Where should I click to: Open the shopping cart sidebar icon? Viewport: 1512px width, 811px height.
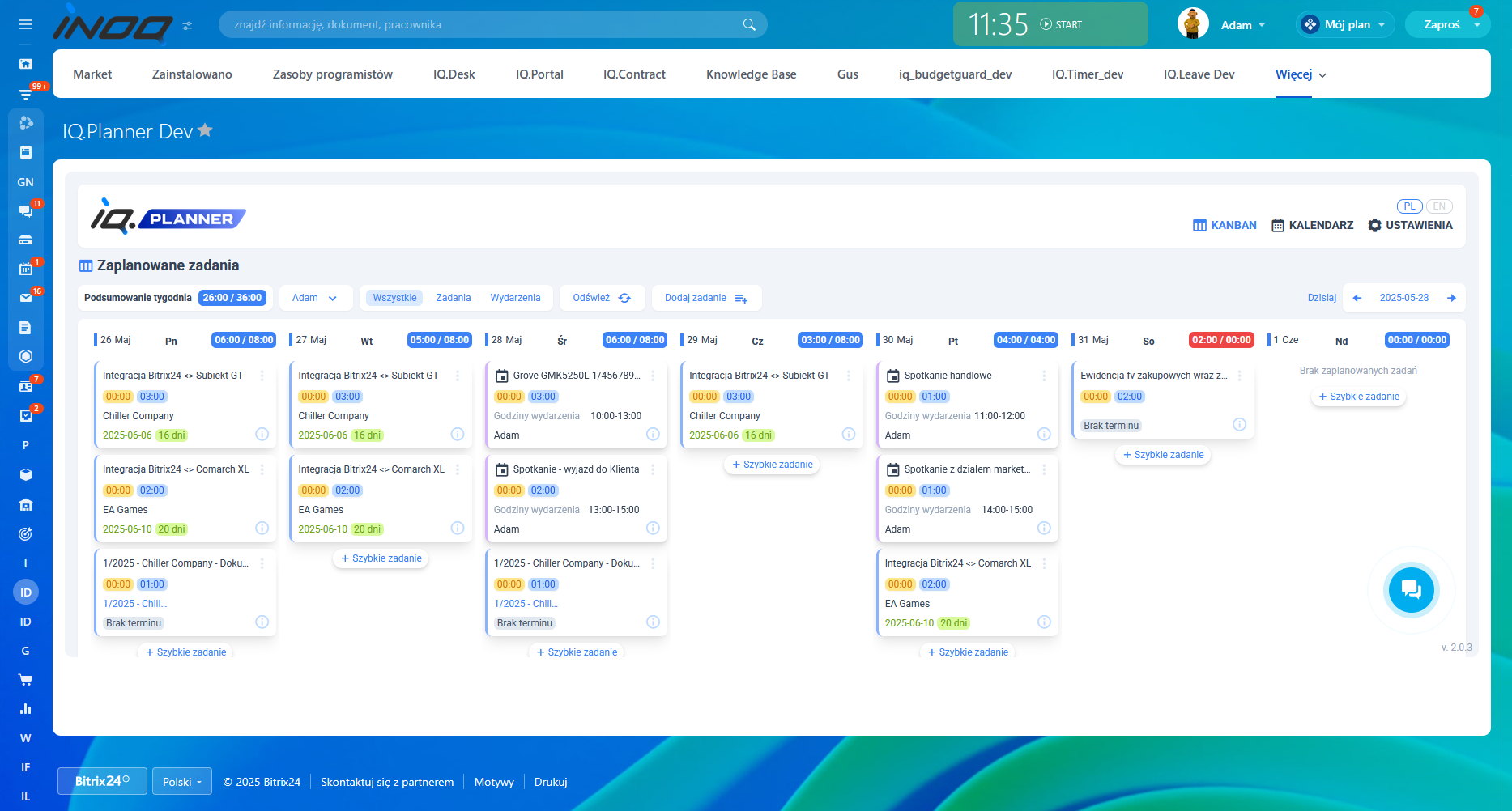pyautogui.click(x=26, y=680)
